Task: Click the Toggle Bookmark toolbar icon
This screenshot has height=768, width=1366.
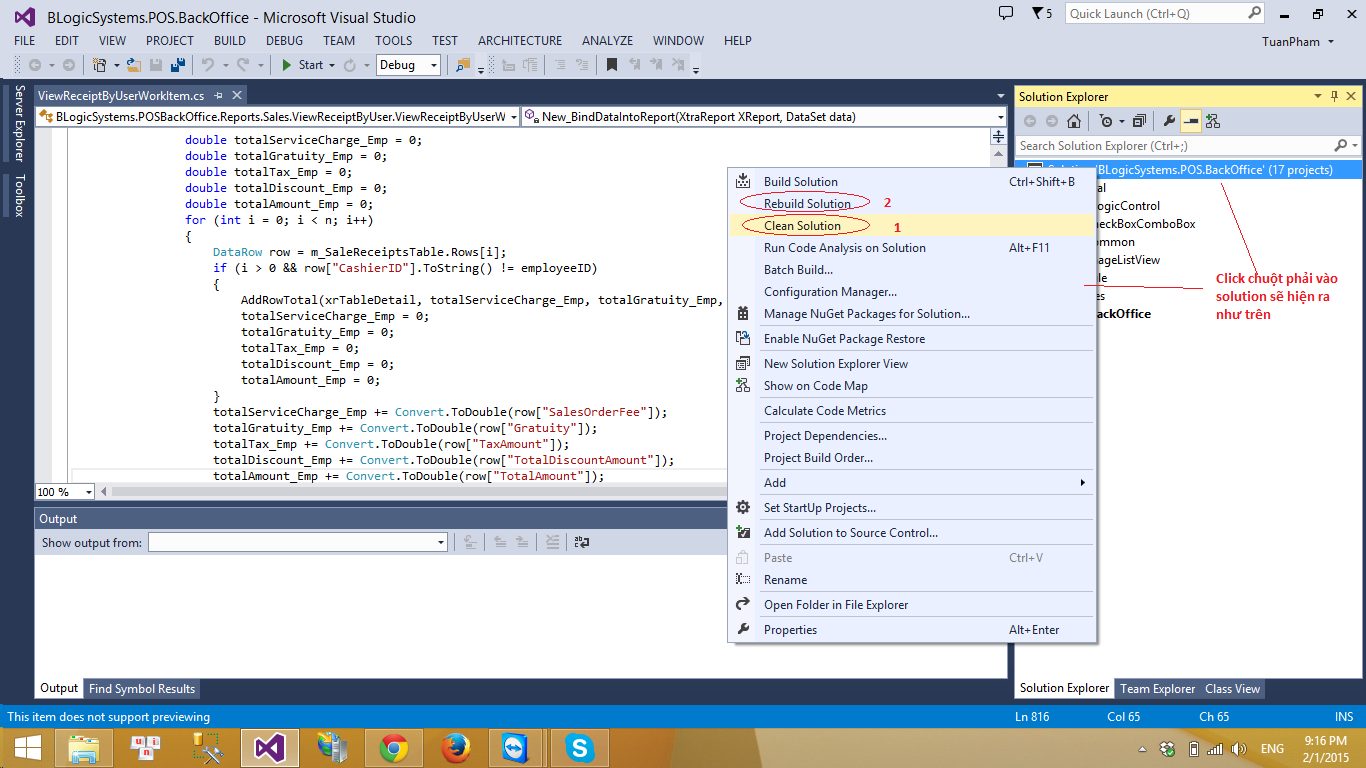Action: [x=611, y=64]
